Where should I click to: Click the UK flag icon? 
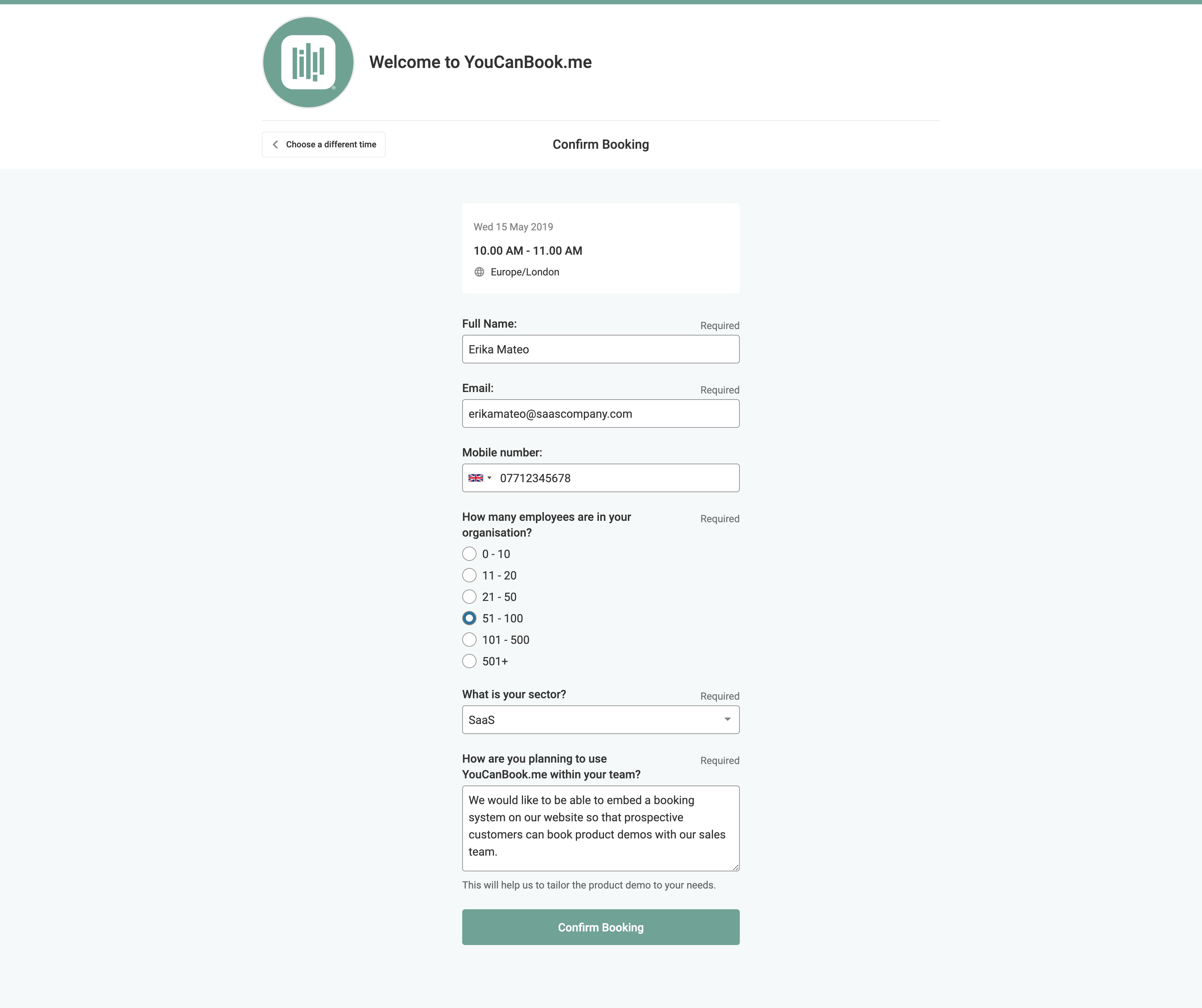[475, 478]
